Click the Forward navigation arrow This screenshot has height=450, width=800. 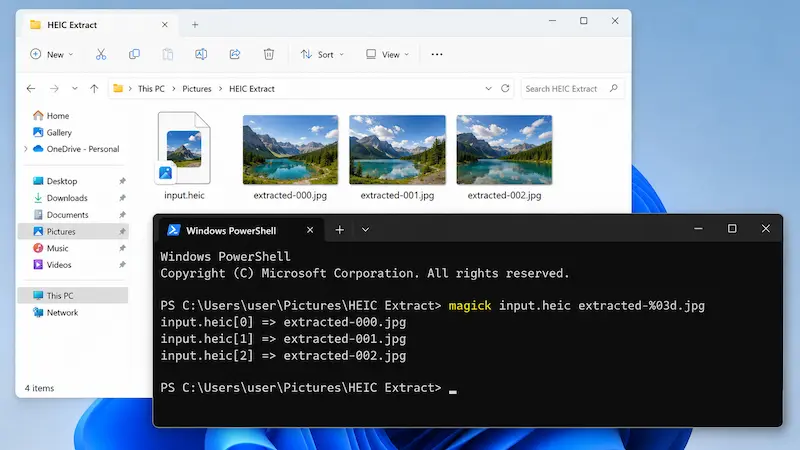coord(54,88)
